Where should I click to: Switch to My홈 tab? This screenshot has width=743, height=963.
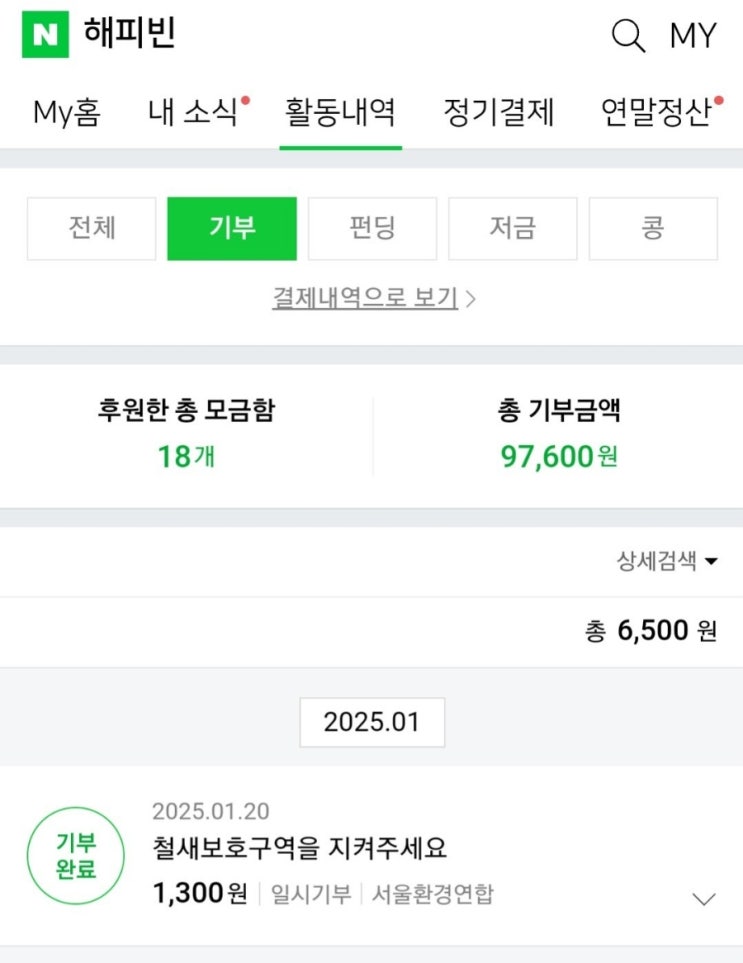(x=67, y=112)
